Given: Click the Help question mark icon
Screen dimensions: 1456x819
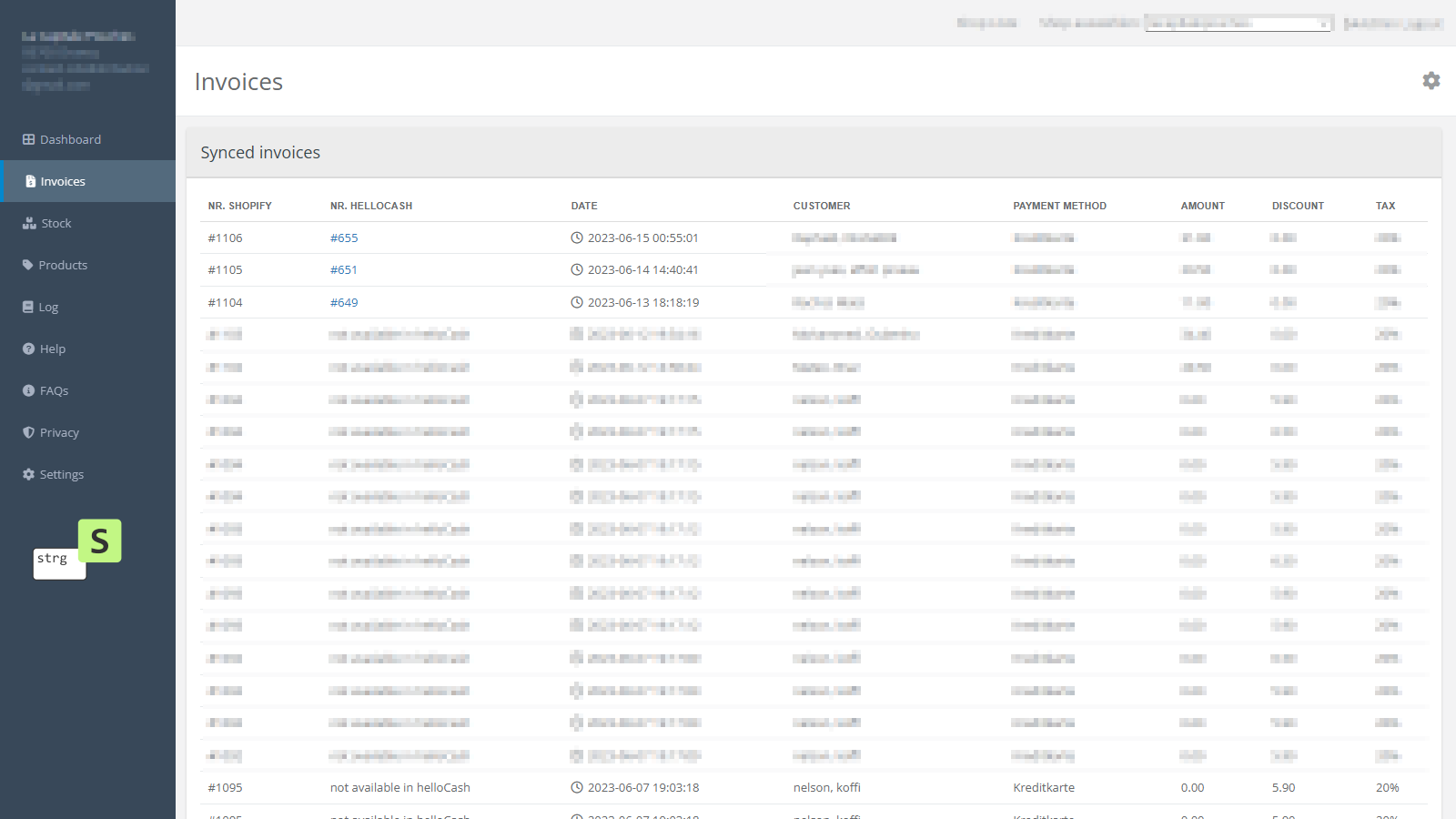Looking at the screenshot, I should click(27, 349).
